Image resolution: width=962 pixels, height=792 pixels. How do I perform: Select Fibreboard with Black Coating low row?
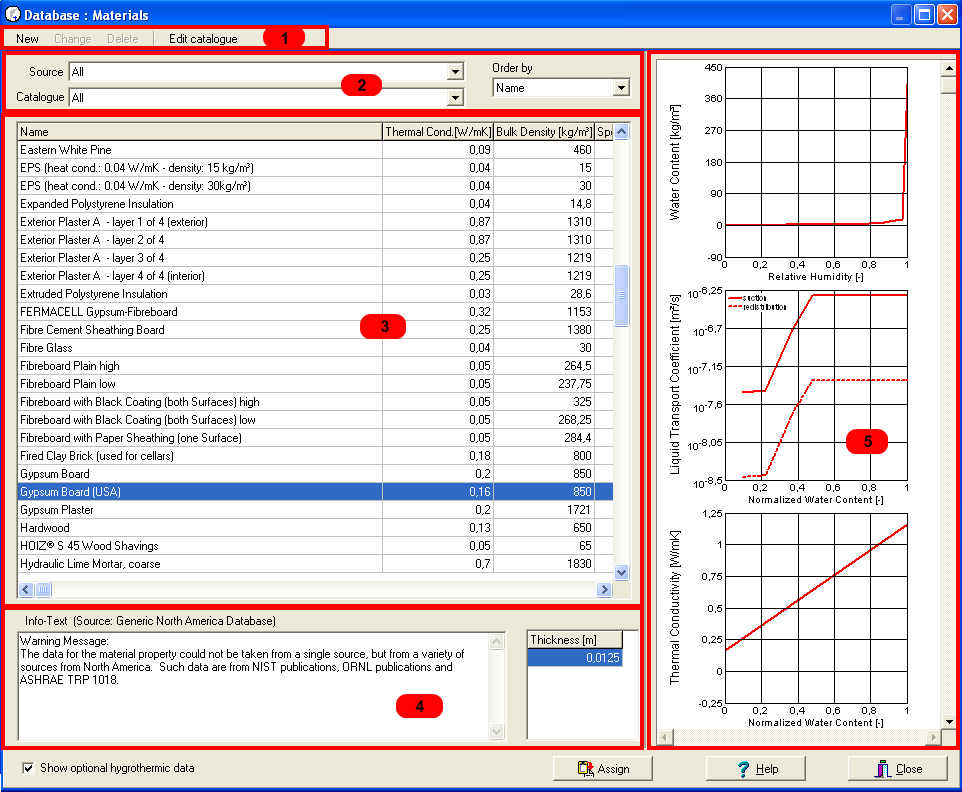(x=315, y=420)
